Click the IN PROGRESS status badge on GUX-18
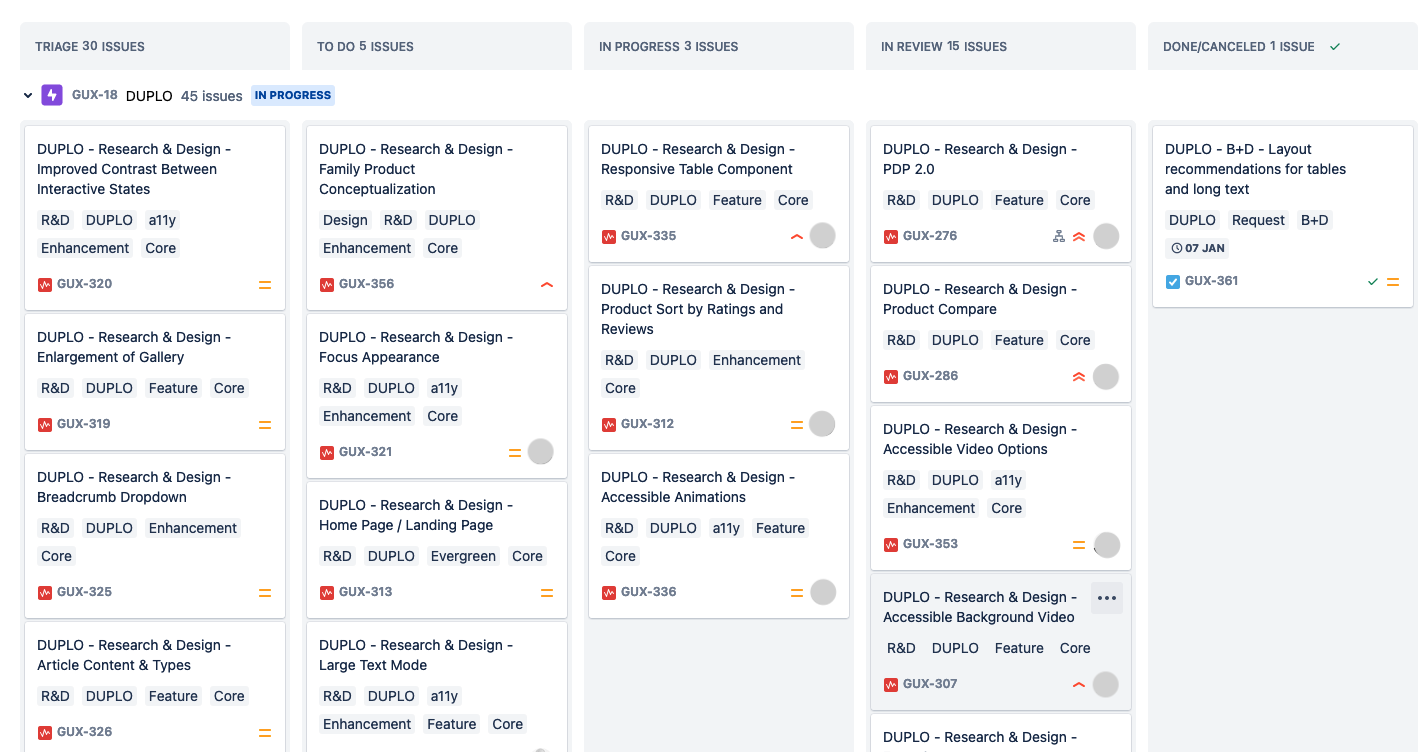Viewport: 1424px width, 752px height. pos(292,96)
